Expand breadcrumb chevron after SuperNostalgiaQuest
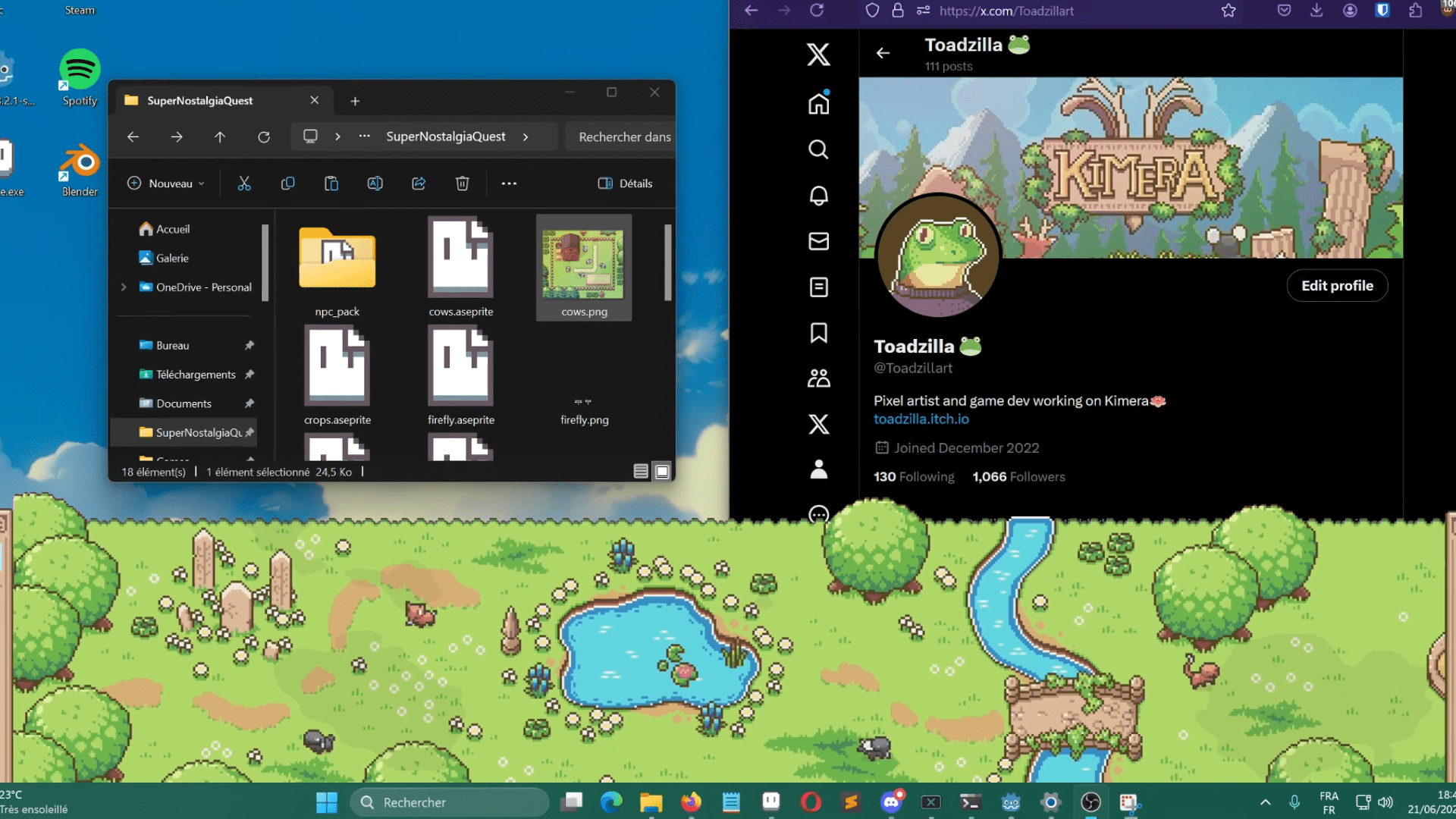The width and height of the screenshot is (1456, 819). click(526, 137)
